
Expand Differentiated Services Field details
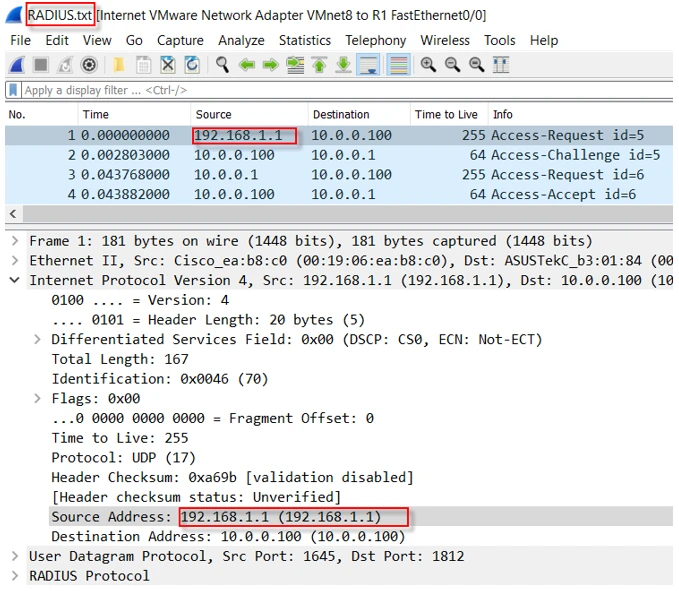37,340
